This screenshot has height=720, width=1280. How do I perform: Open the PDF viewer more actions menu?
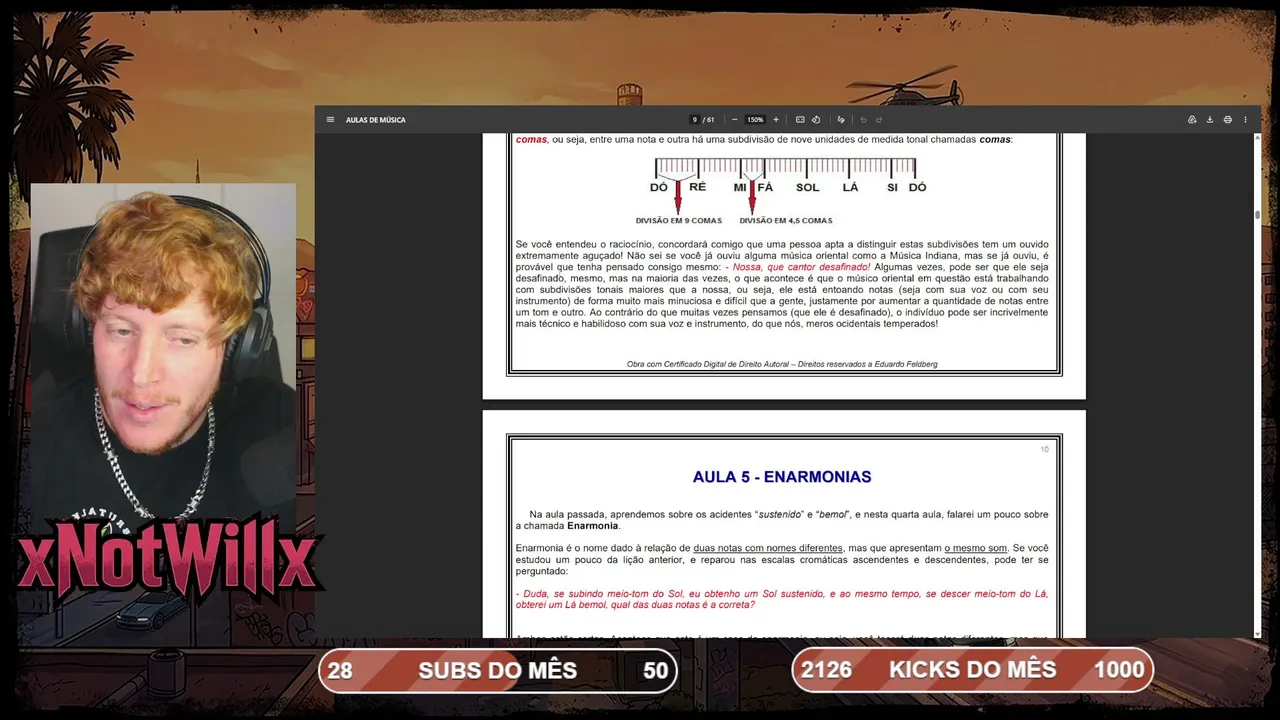pyautogui.click(x=1245, y=120)
